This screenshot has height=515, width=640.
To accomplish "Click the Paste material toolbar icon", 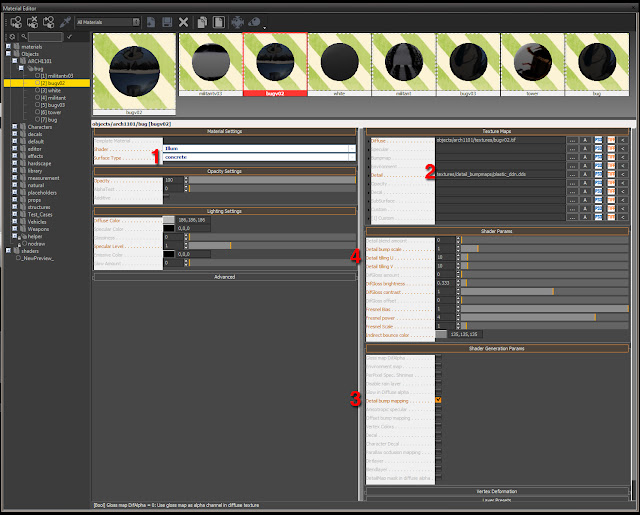I will tap(219, 22).
